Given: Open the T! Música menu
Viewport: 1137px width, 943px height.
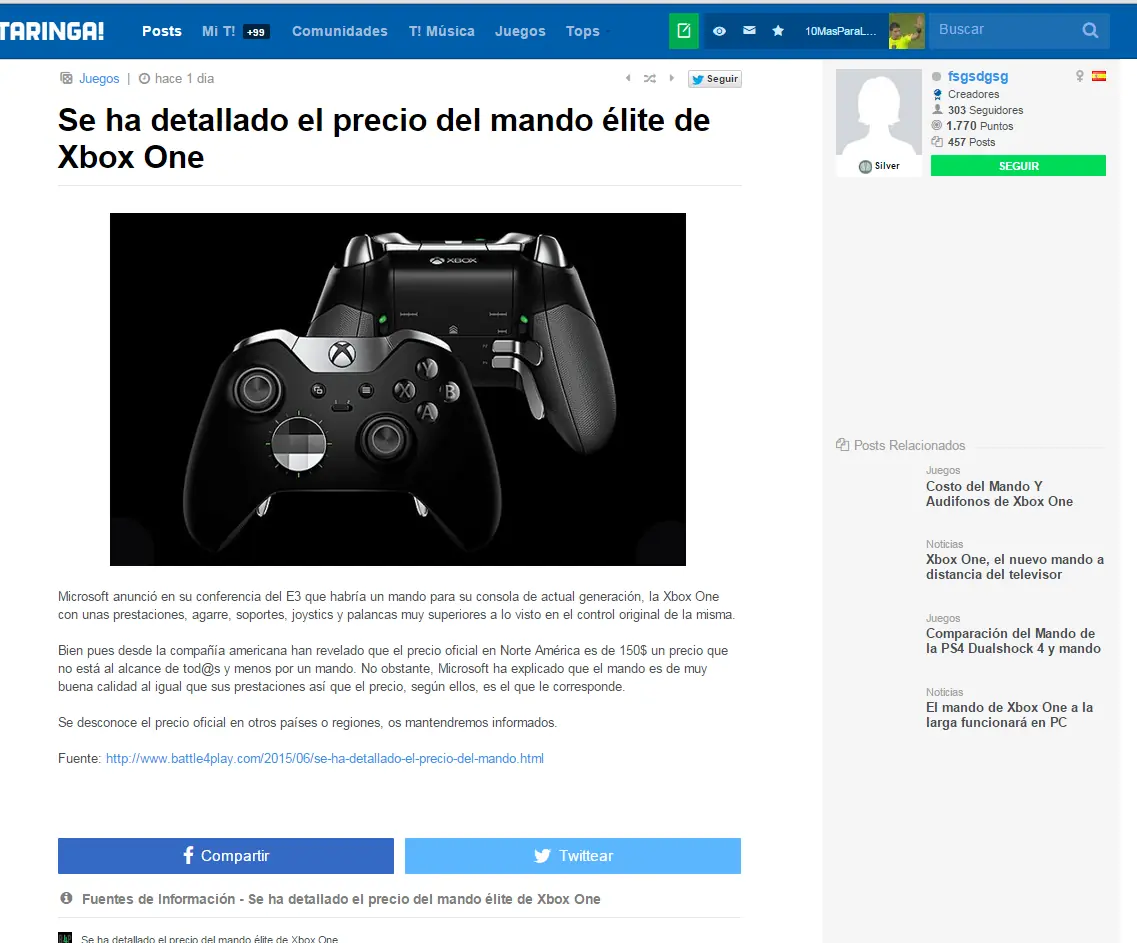Looking at the screenshot, I should [x=442, y=31].
